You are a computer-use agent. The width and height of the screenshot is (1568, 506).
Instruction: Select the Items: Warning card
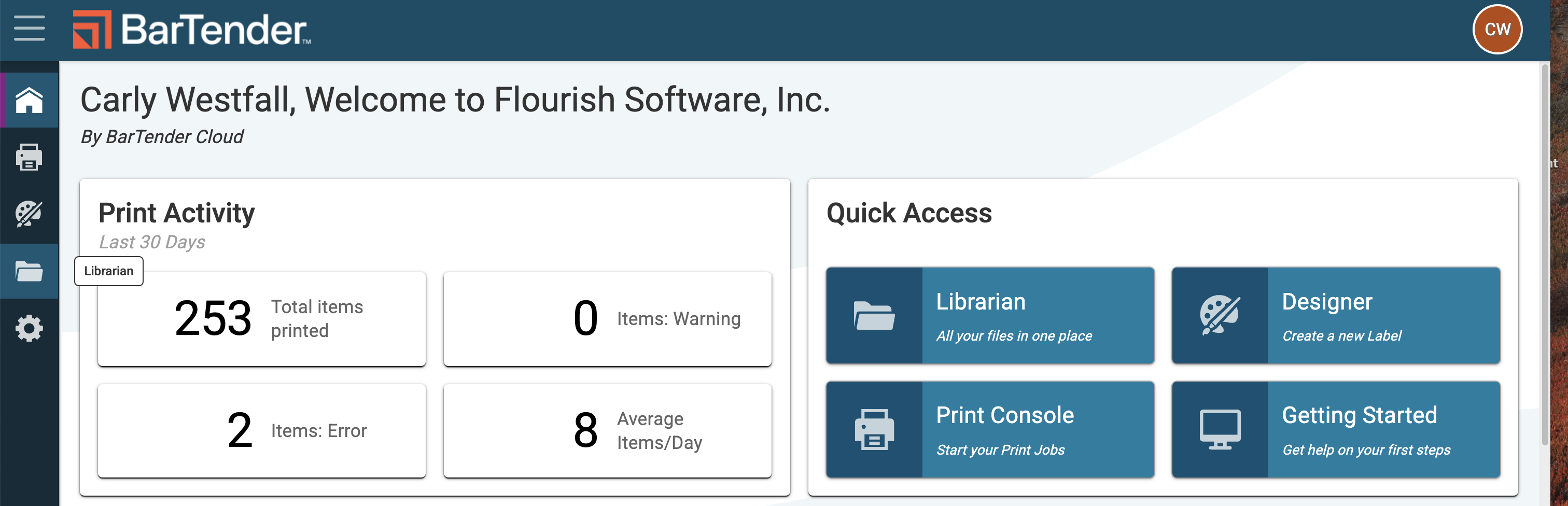coord(607,318)
